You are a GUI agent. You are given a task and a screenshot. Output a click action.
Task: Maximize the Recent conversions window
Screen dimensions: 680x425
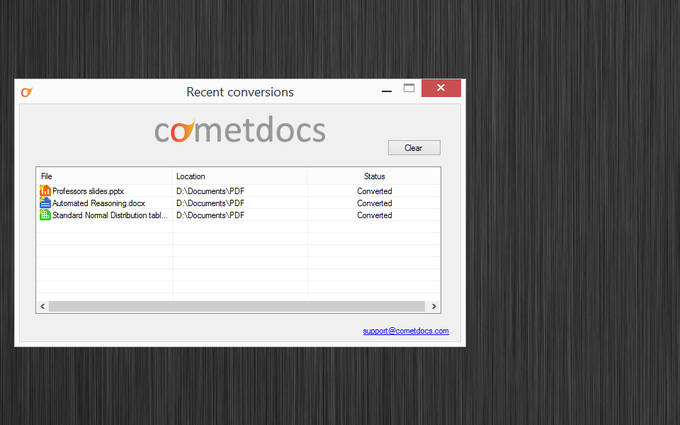click(409, 88)
